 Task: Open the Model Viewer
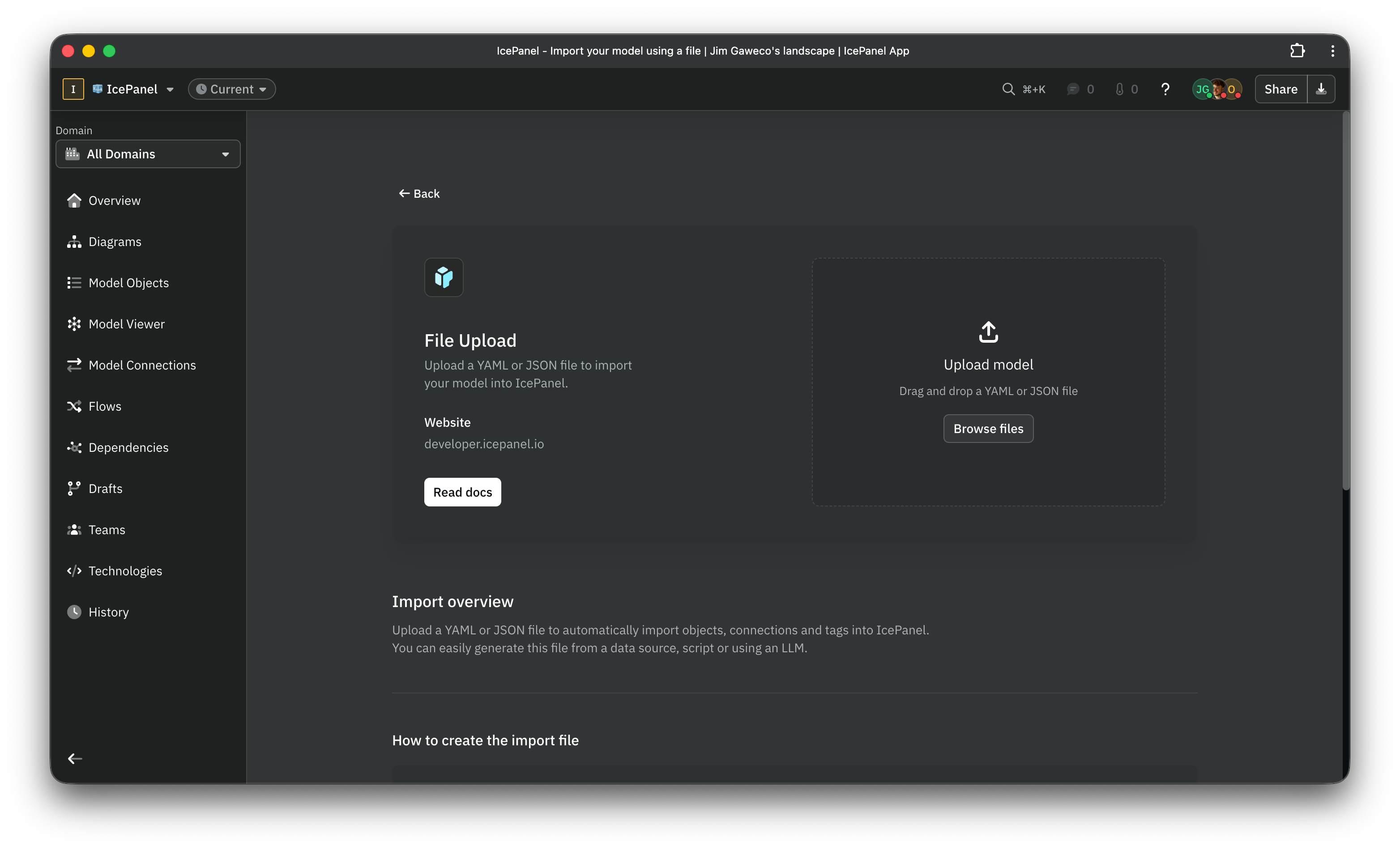(126, 323)
